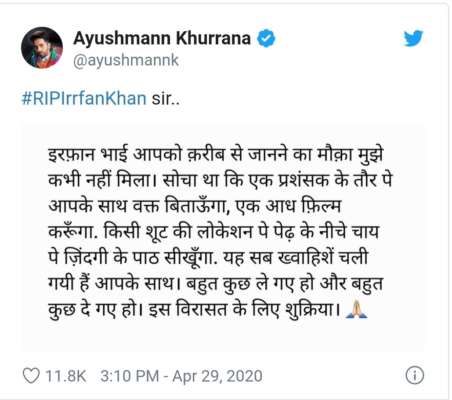Like the tweet with the heart icon
Viewport: 452px width, 400px height.
point(31,376)
